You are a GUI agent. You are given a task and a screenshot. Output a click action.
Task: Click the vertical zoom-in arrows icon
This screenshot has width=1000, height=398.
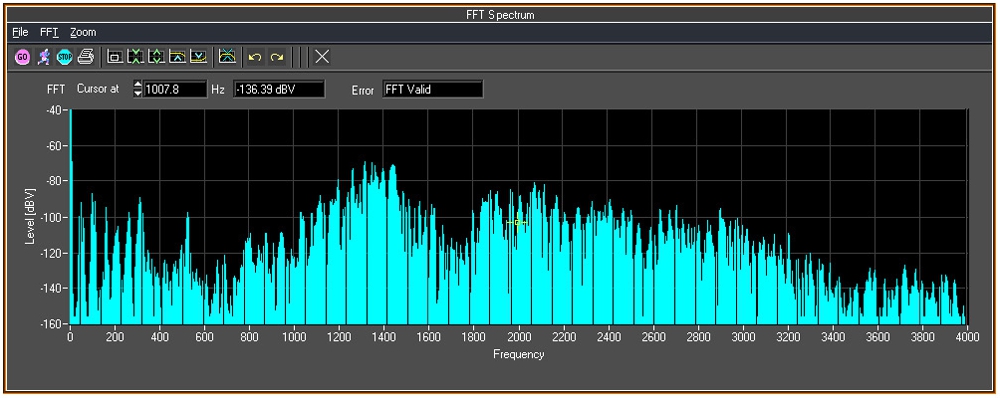pyautogui.click(x=136, y=57)
